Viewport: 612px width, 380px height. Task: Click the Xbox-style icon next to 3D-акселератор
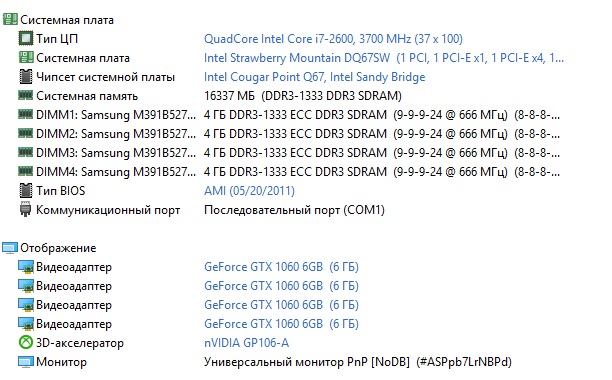pos(26,343)
